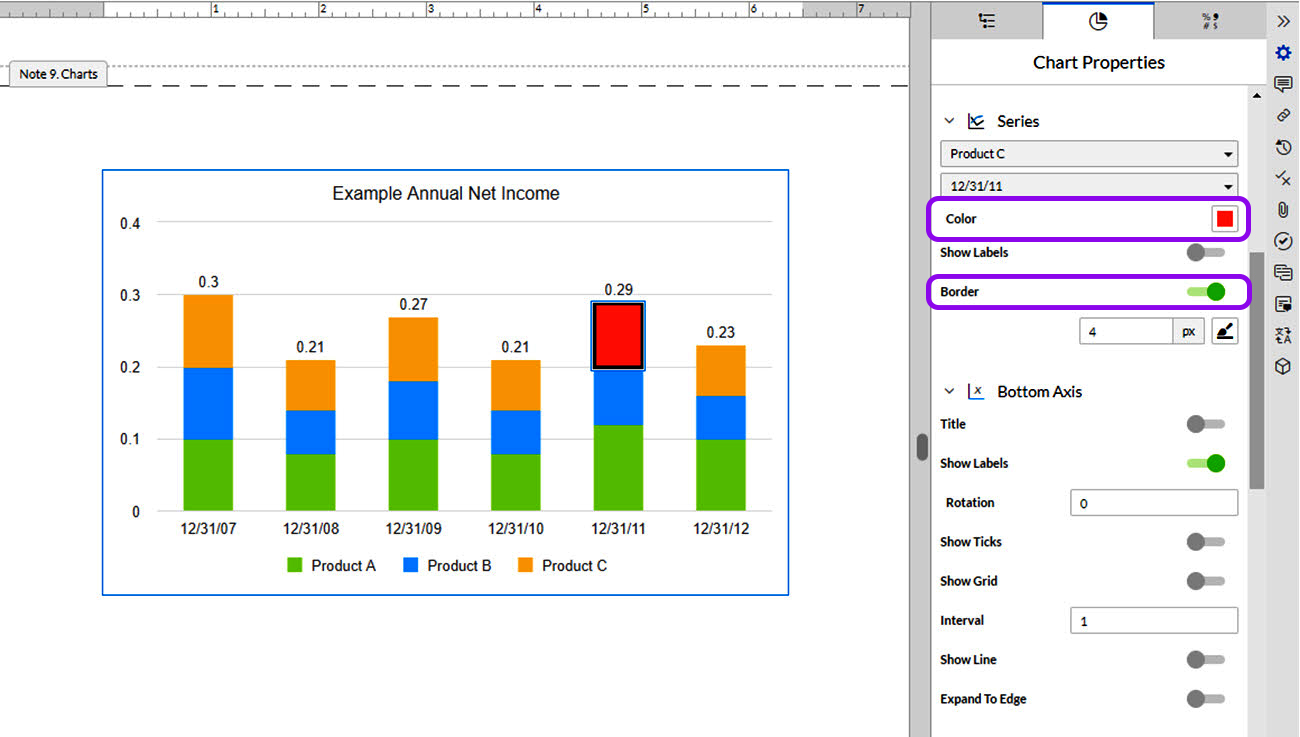Enable Show Labels for the Product C series
The image size is (1300, 737).
click(1205, 252)
